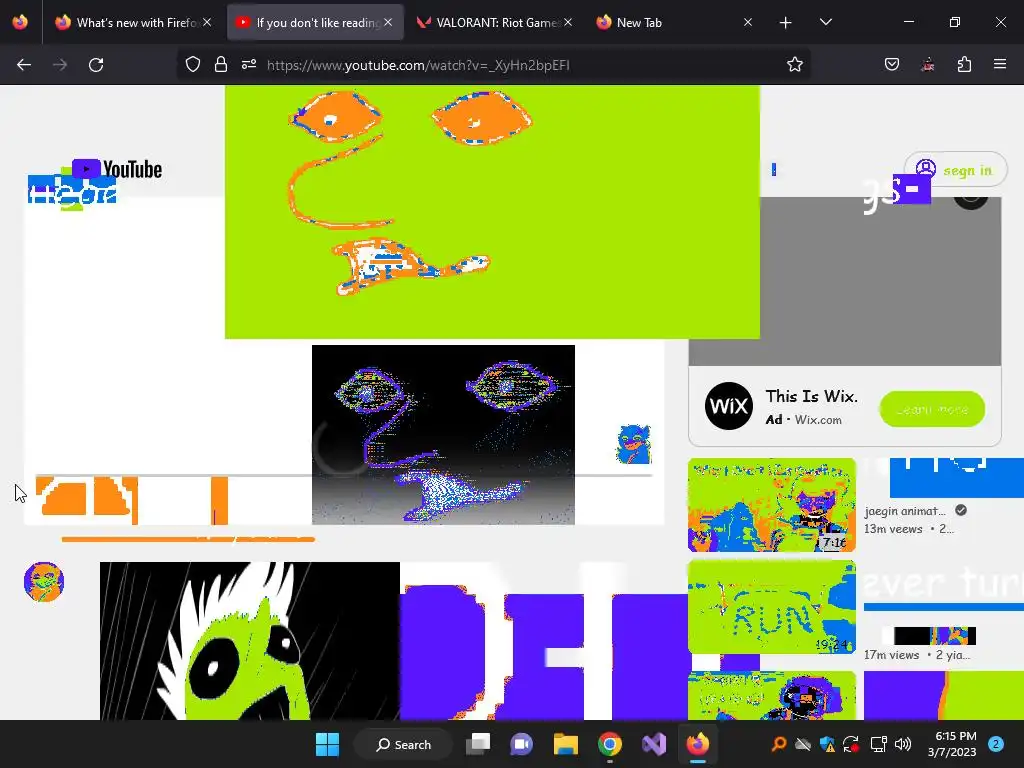The image size is (1024, 768).
Task: Open the Firefox application menu
Action: click(x=1000, y=64)
